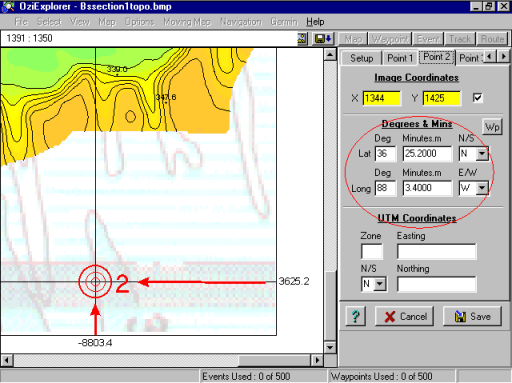The image size is (512, 383).
Task: Click the question mark help button
Action: tap(356, 316)
